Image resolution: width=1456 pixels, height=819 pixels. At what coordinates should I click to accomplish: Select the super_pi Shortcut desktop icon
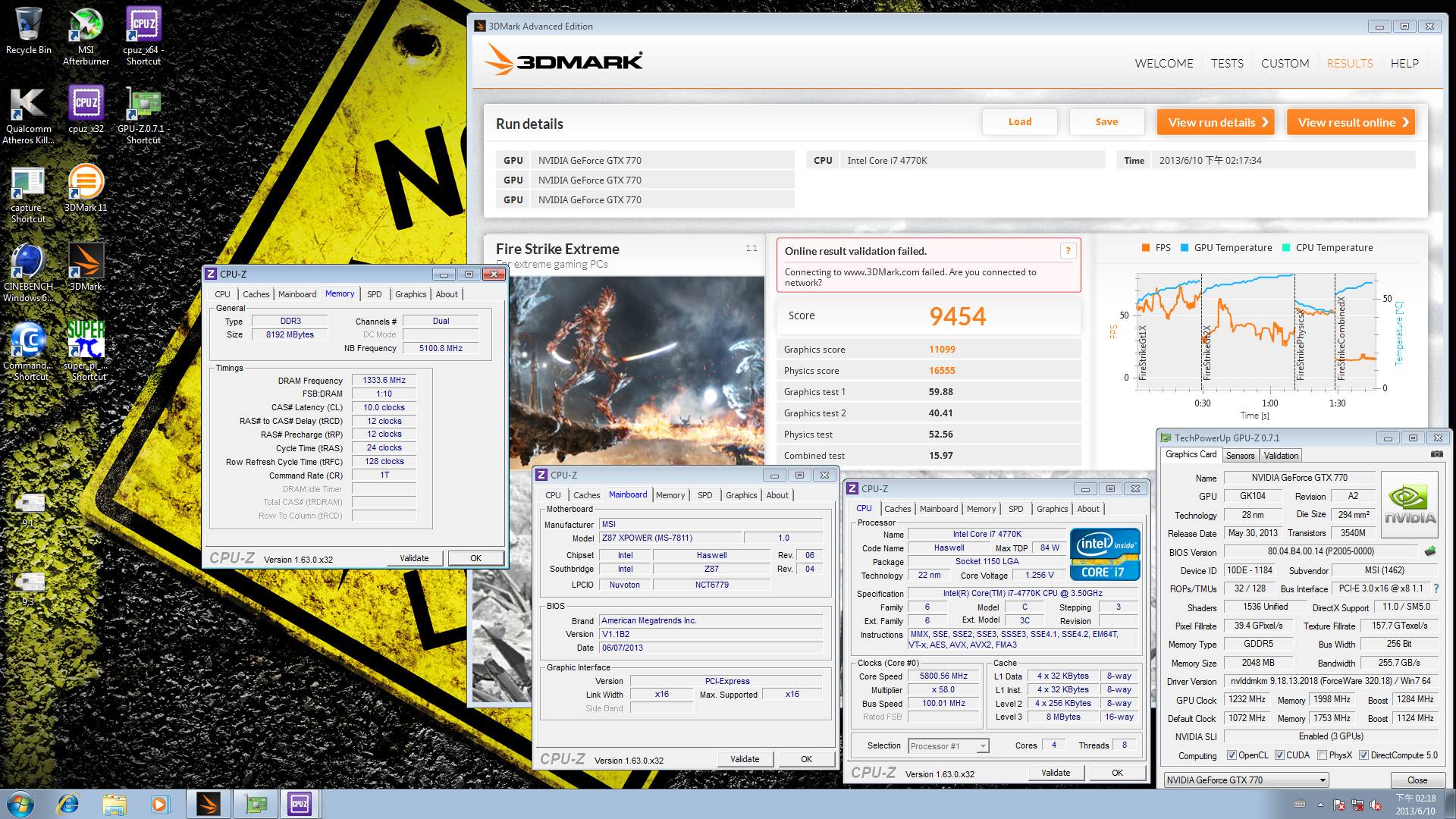click(86, 352)
